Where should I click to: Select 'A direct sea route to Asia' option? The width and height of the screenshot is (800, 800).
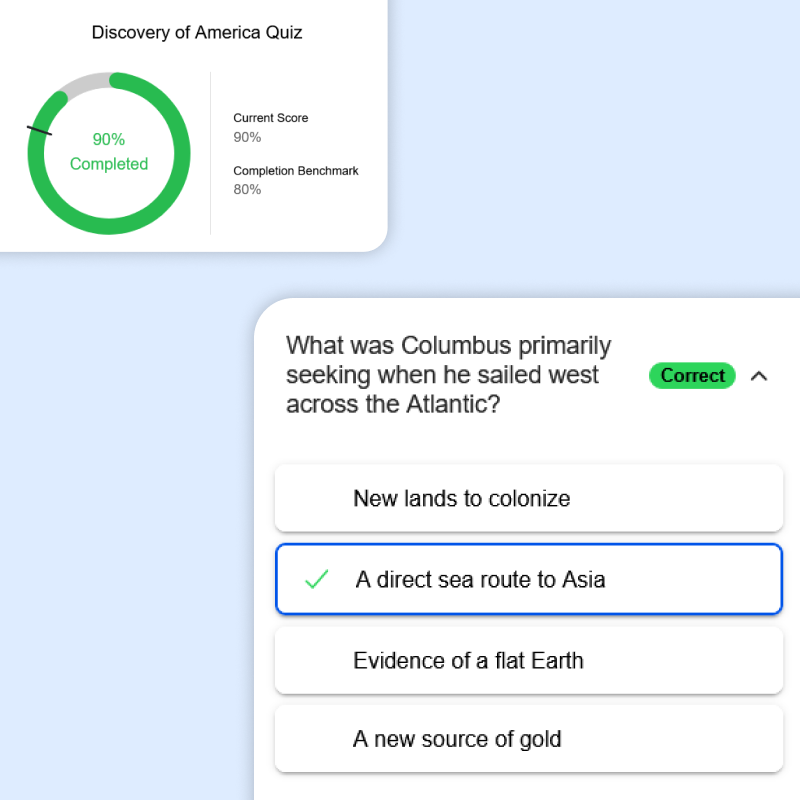528,579
